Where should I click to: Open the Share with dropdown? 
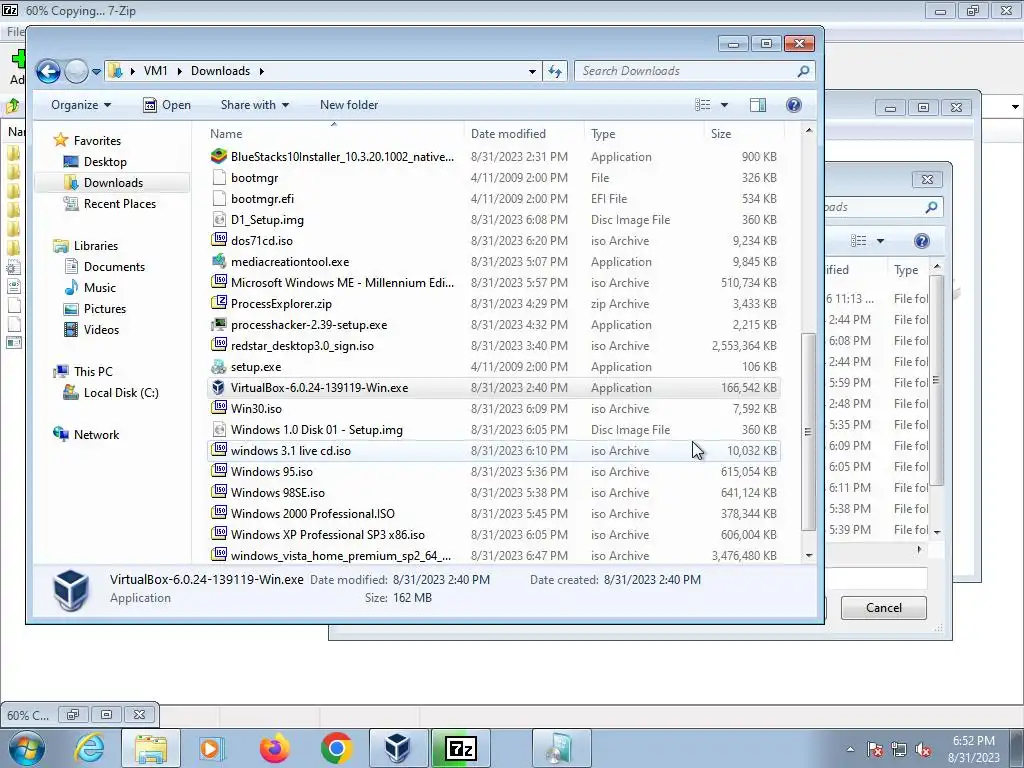pyautogui.click(x=255, y=105)
